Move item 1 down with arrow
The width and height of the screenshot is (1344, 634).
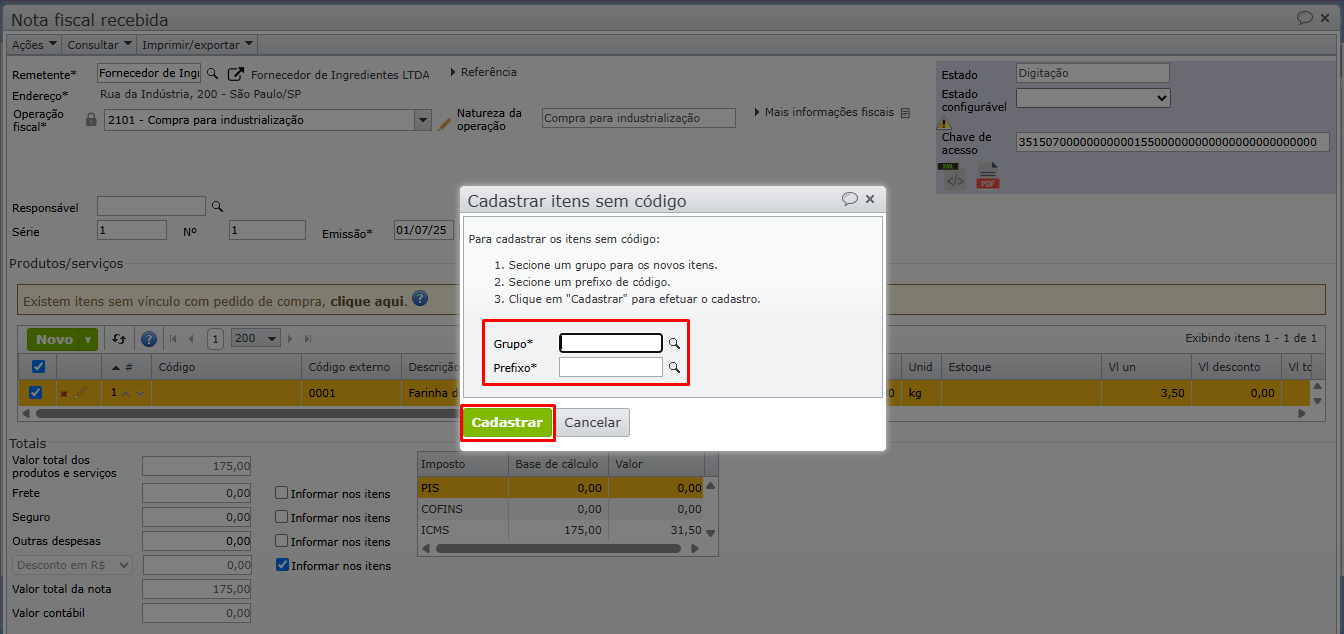click(x=140, y=394)
